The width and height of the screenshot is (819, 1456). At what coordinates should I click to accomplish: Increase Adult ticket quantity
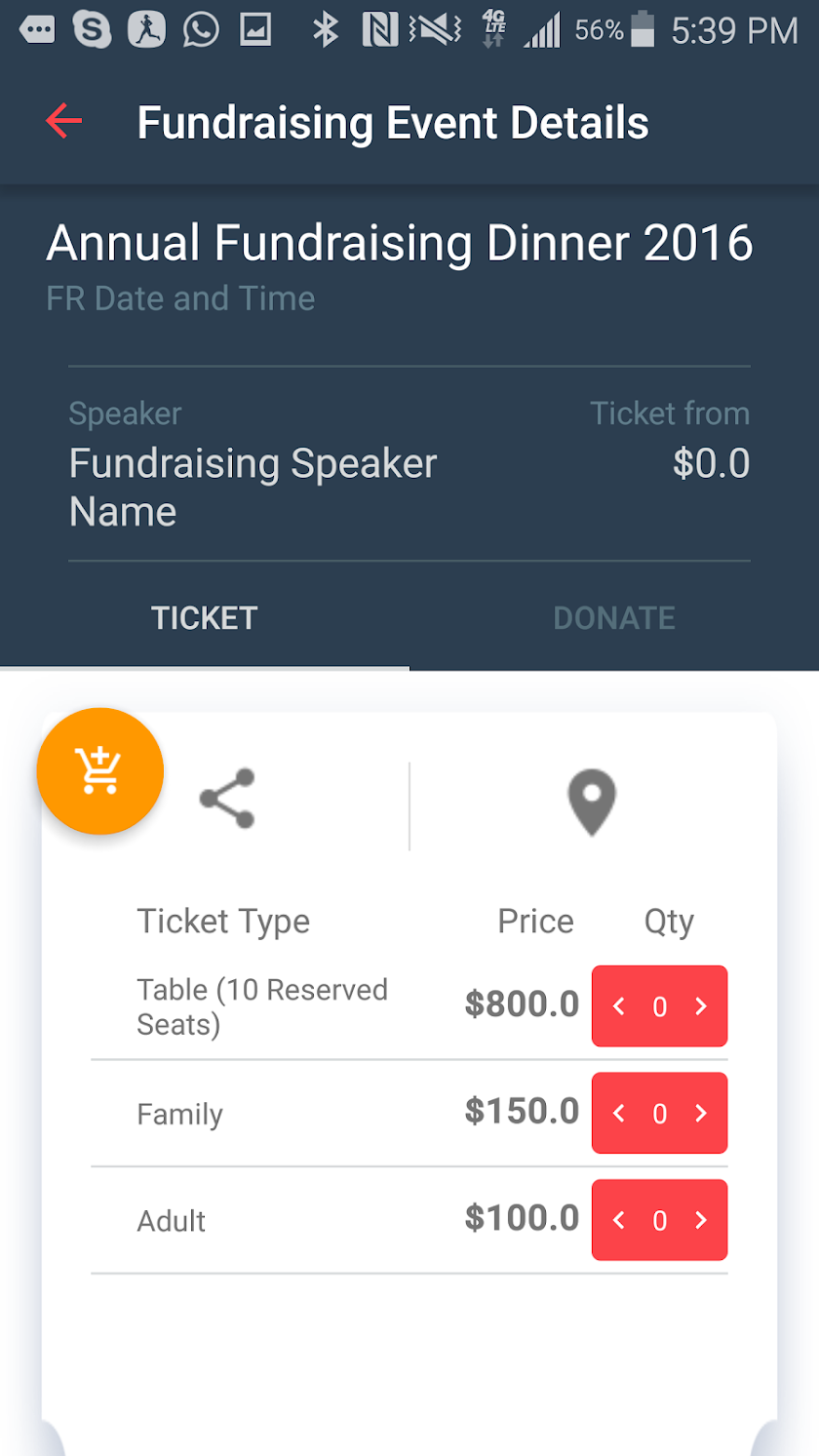701,1220
